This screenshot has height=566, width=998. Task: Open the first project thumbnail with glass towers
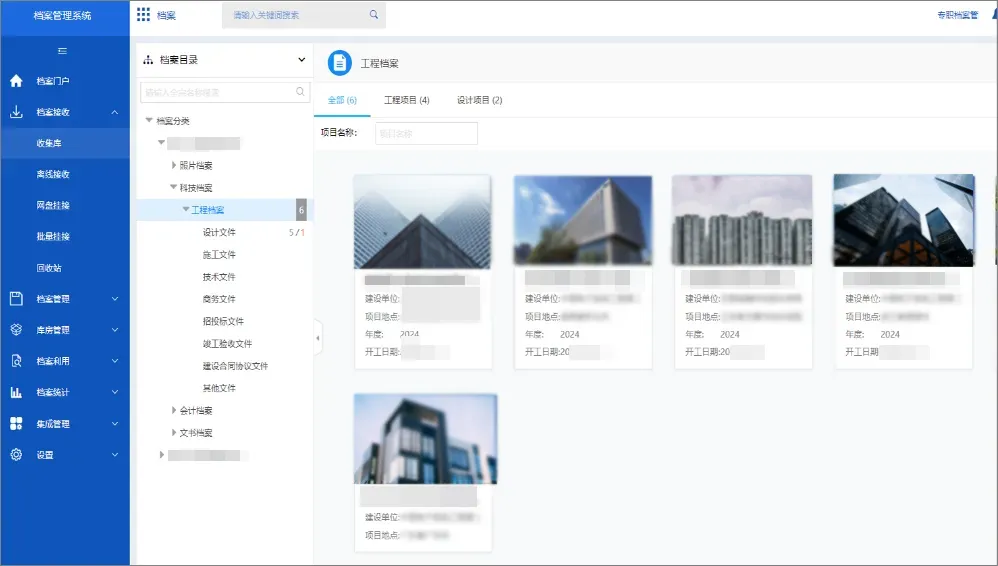pyautogui.click(x=423, y=222)
